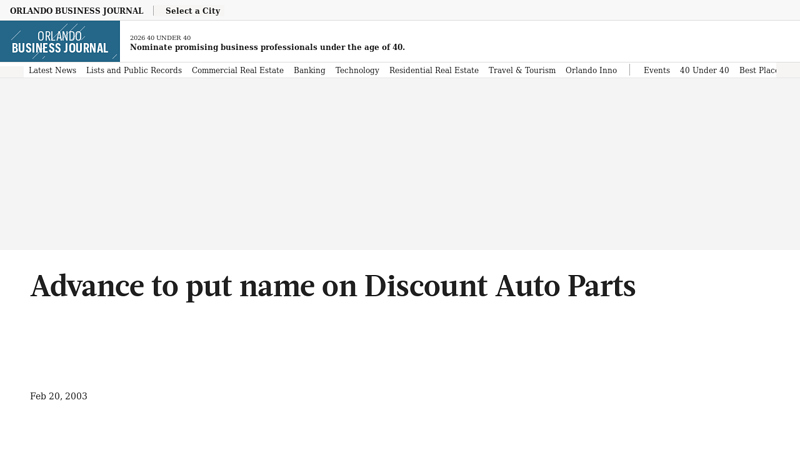Open Events navigation item
The height and width of the screenshot is (450, 800).
tap(657, 70)
